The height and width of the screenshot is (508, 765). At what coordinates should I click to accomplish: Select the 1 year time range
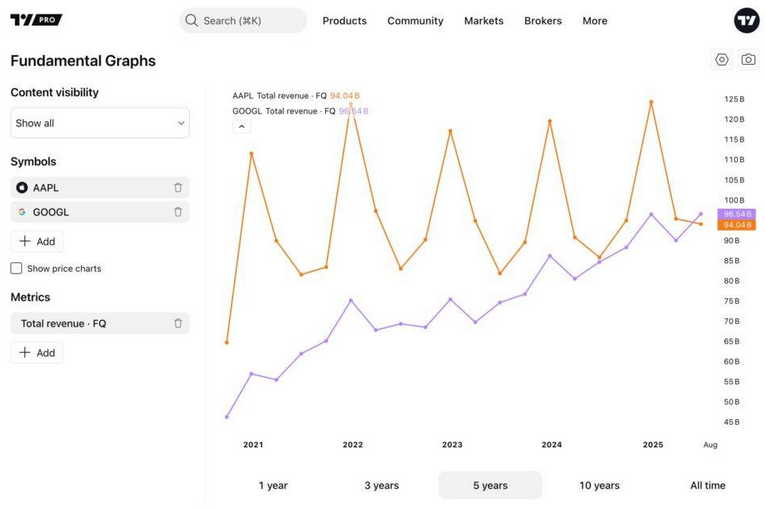click(x=273, y=485)
